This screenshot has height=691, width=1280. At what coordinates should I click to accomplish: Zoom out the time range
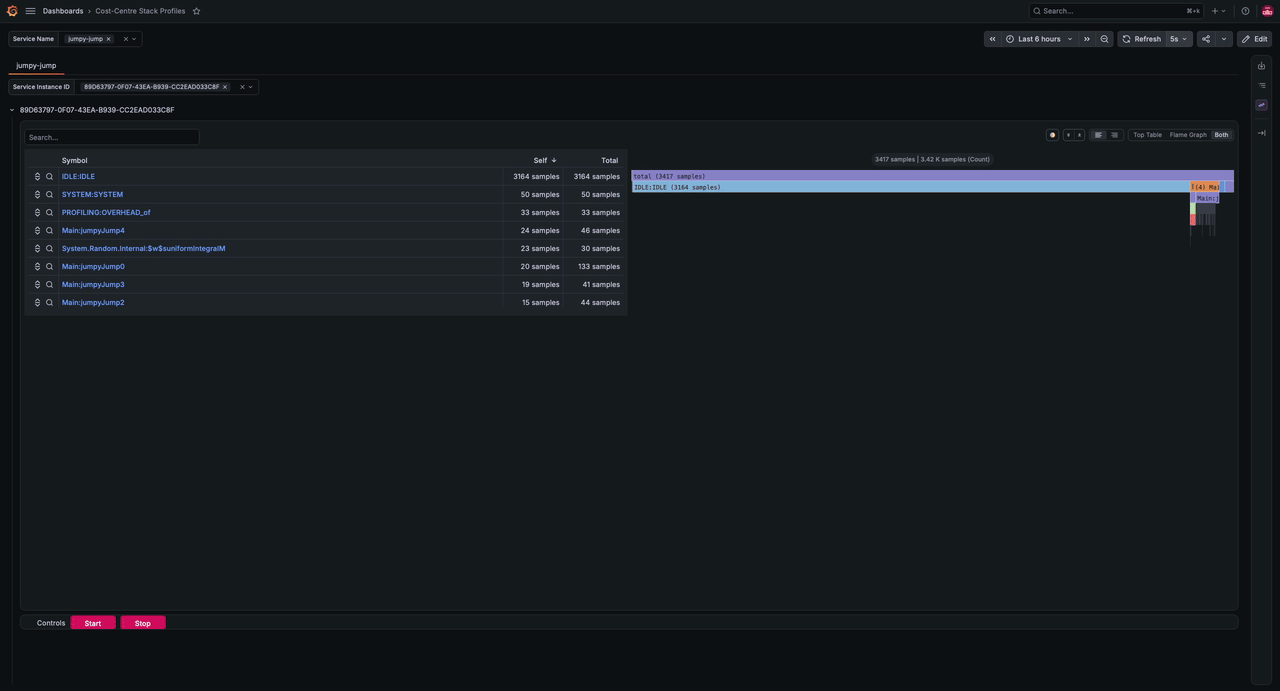[x=1104, y=39]
